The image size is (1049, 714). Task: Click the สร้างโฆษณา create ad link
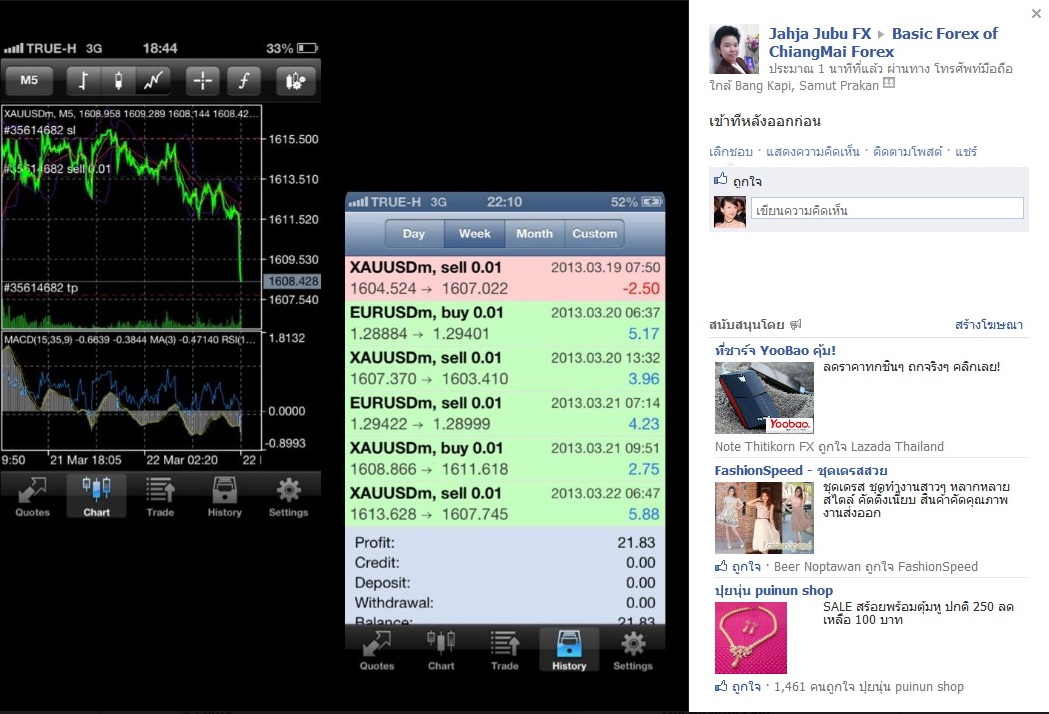989,325
